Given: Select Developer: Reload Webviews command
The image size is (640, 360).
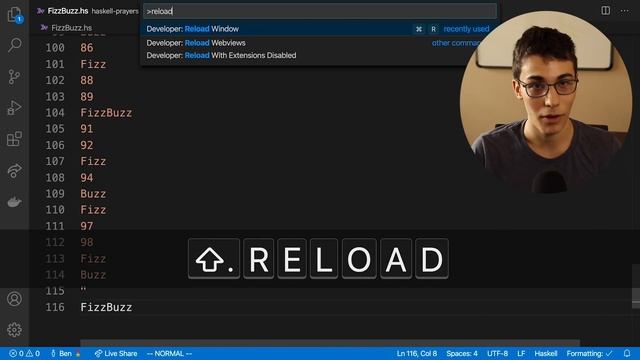Looking at the screenshot, I should click(318, 43).
